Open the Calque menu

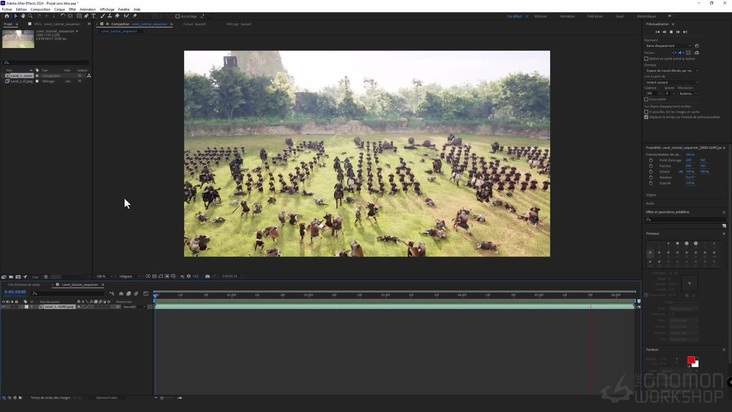(59, 9)
